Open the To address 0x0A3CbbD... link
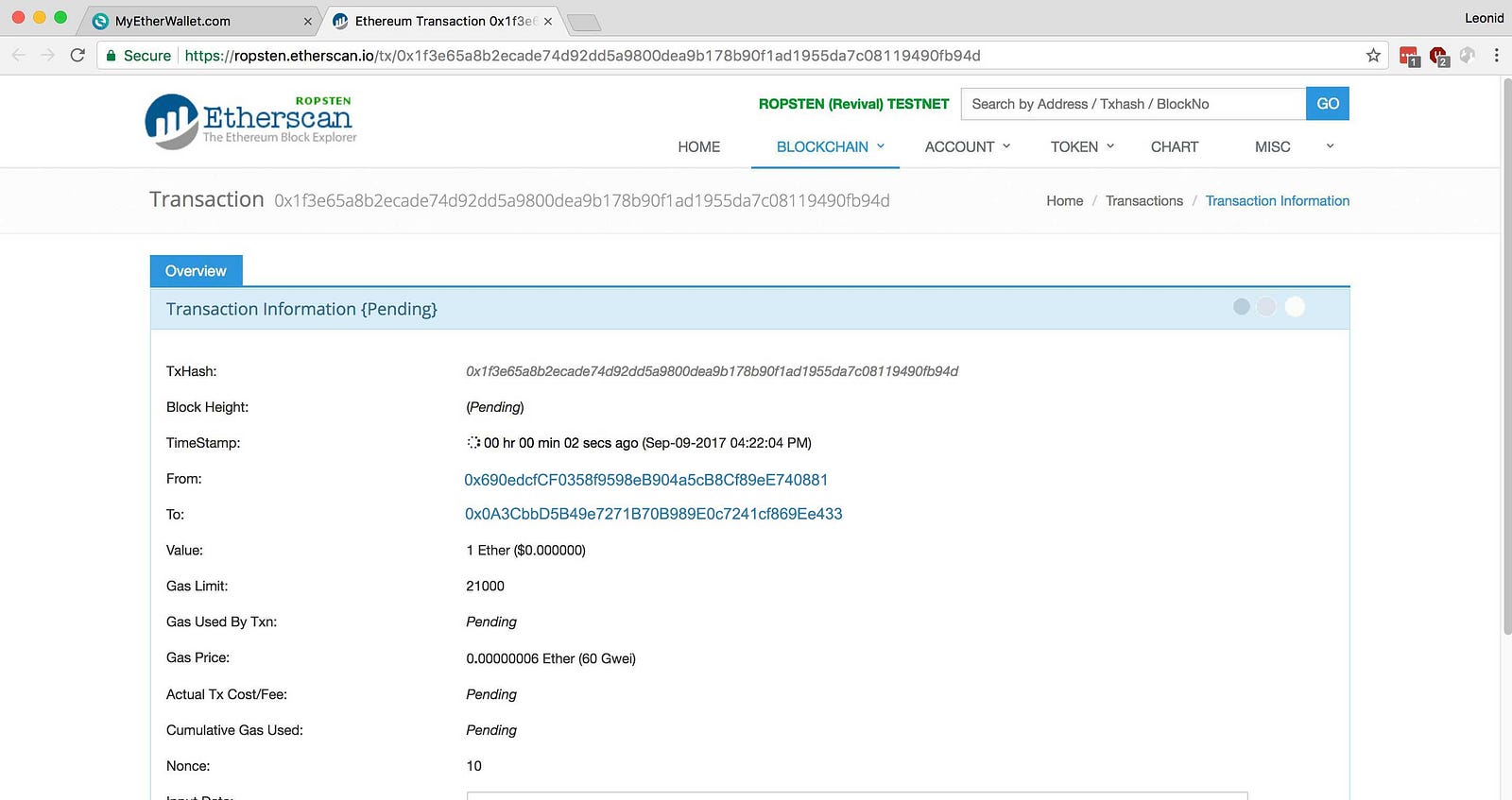 coord(654,514)
